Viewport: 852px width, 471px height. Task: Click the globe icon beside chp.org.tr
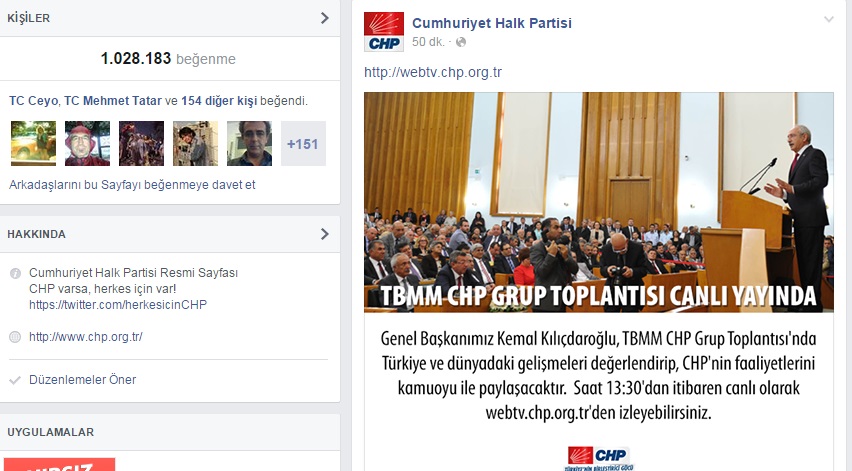(x=15, y=337)
